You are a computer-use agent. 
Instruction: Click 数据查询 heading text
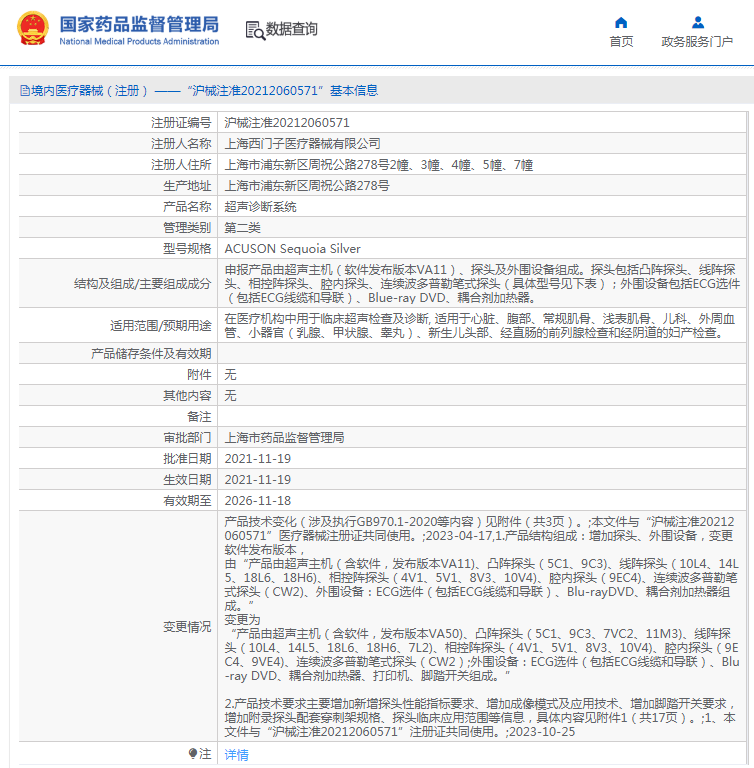tap(292, 29)
